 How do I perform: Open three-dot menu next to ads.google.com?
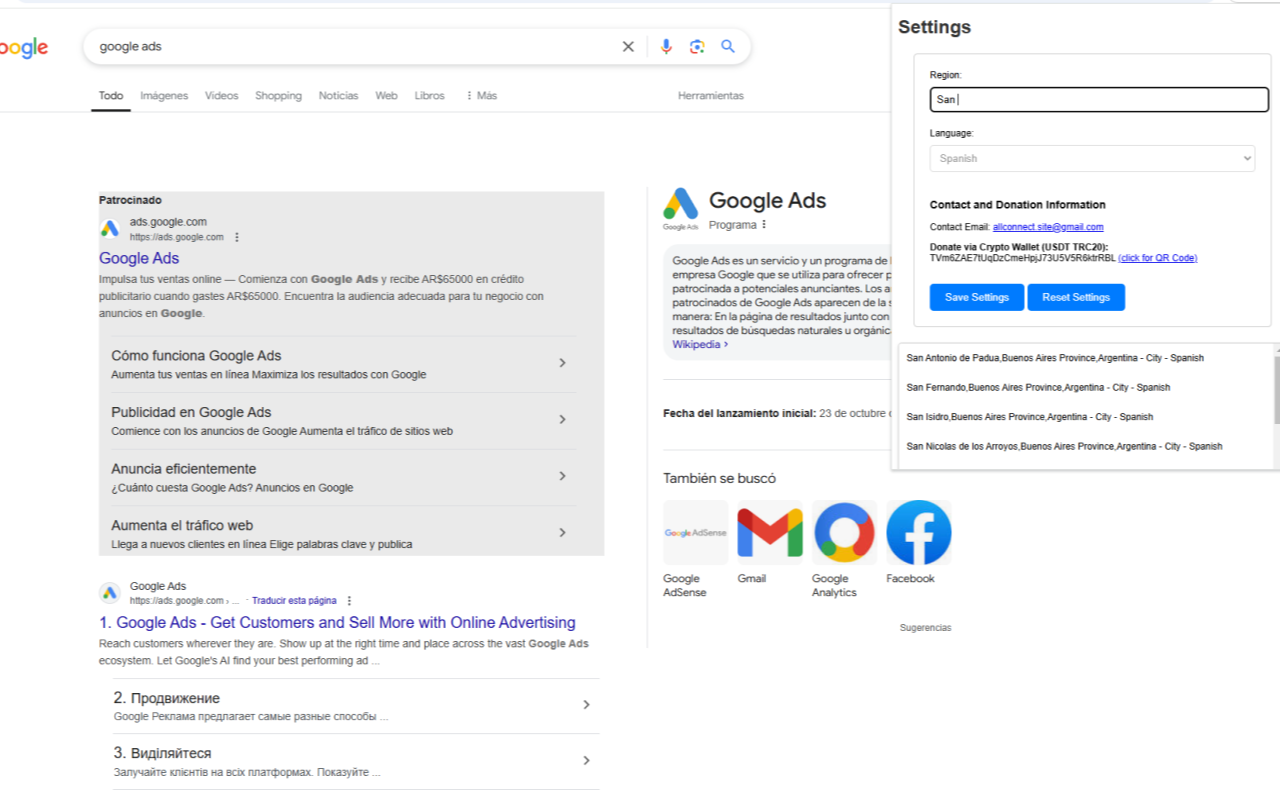point(236,237)
